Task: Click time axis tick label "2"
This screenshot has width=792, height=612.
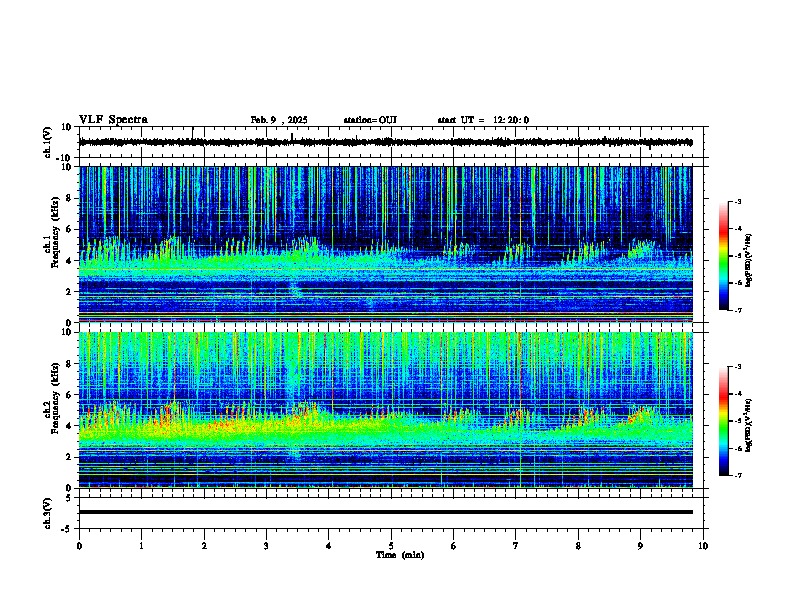Action: pyautogui.click(x=204, y=546)
